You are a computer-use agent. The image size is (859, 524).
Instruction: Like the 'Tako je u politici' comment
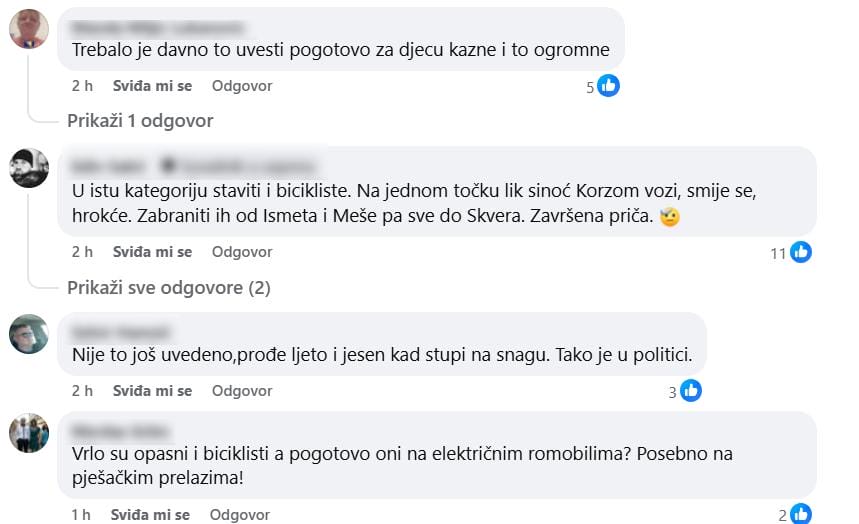(152, 391)
